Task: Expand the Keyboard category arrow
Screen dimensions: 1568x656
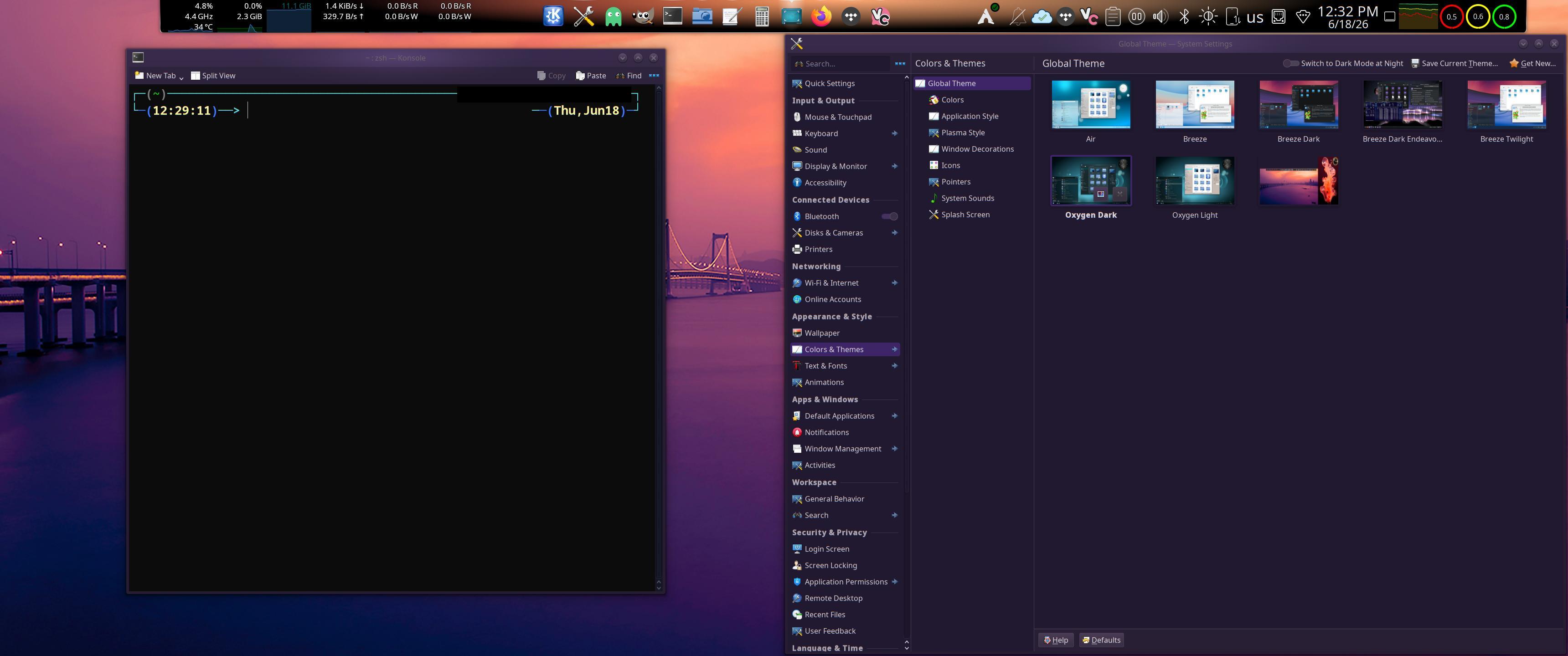Action: coord(894,133)
